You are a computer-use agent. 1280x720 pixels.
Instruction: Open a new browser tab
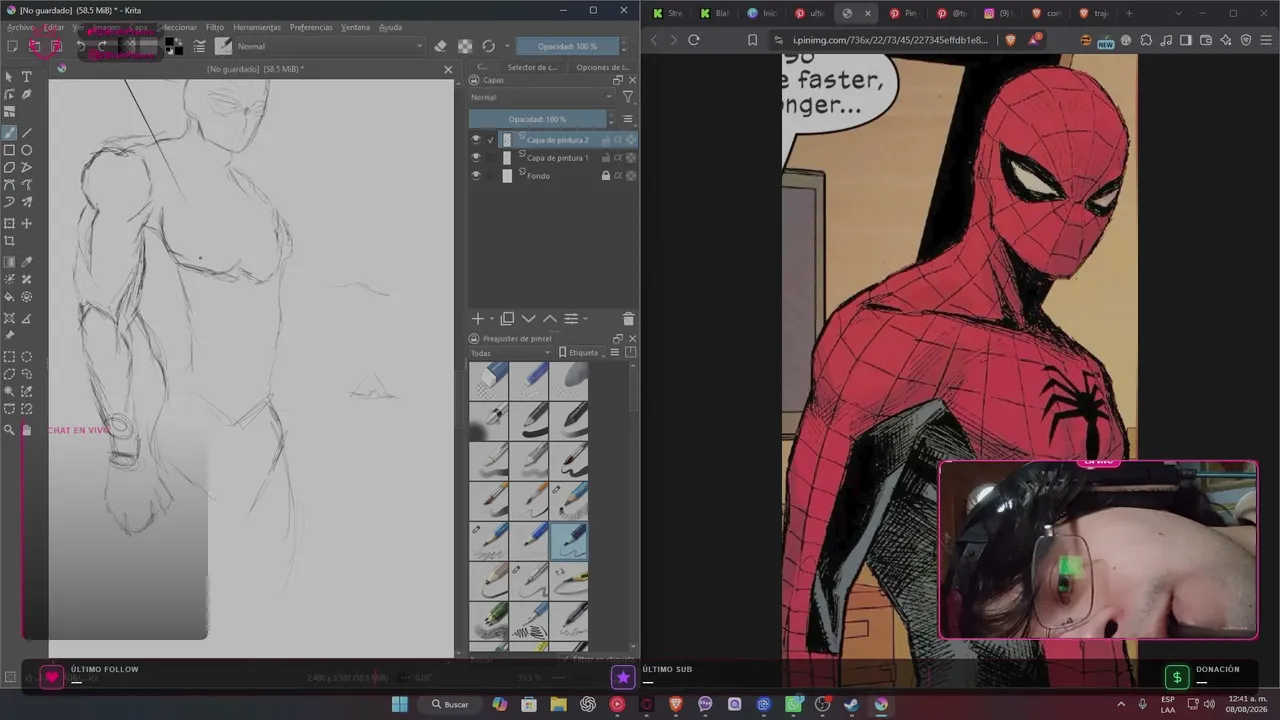pos(1129,13)
